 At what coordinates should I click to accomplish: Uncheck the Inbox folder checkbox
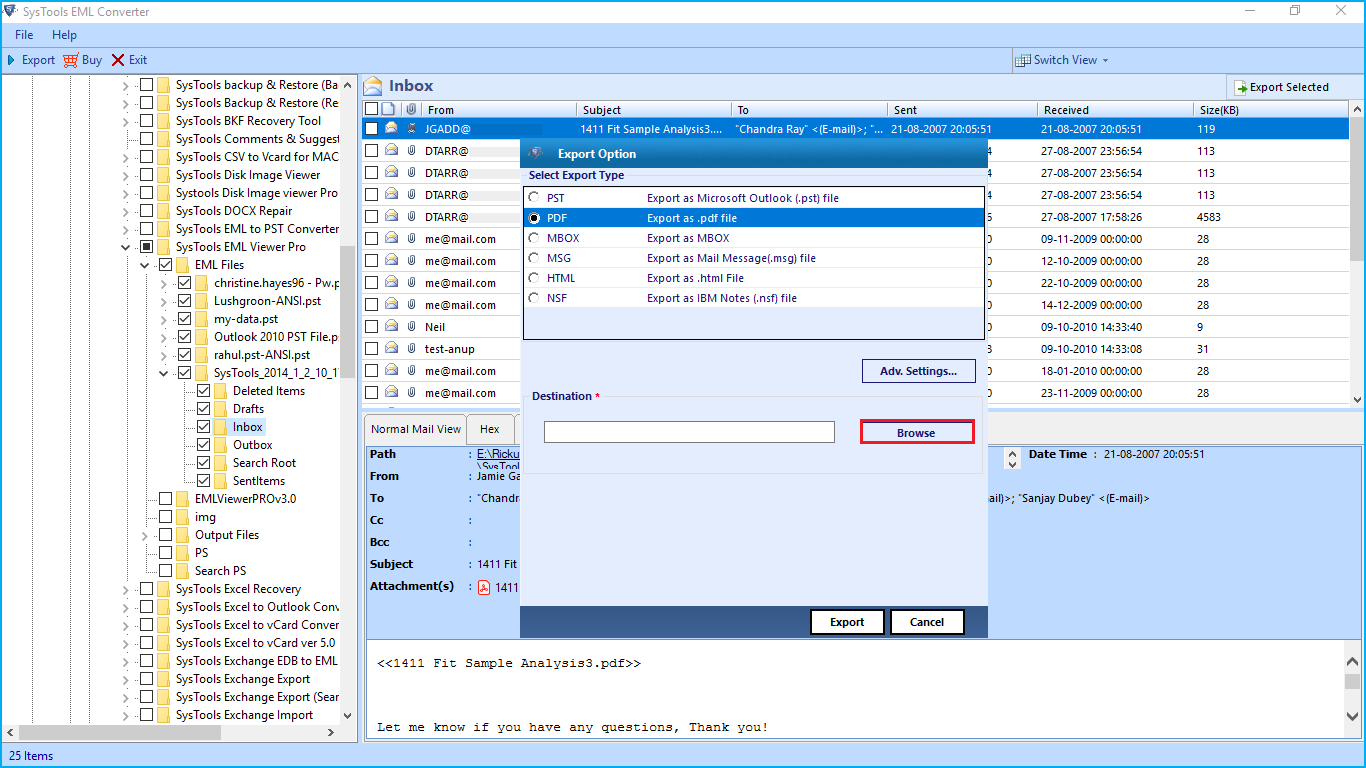[x=204, y=427]
